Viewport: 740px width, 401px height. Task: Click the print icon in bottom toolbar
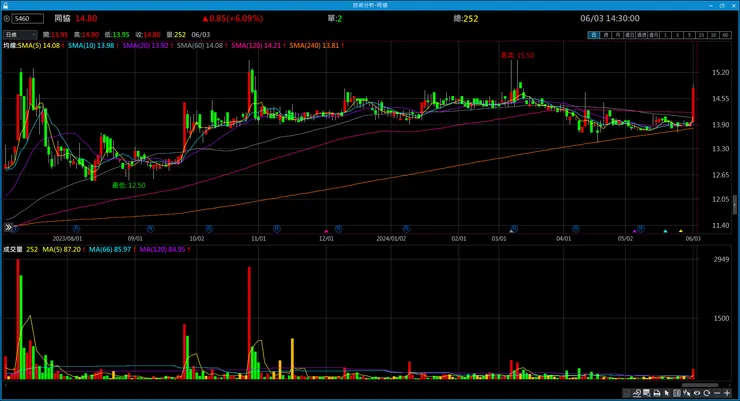pos(656,393)
